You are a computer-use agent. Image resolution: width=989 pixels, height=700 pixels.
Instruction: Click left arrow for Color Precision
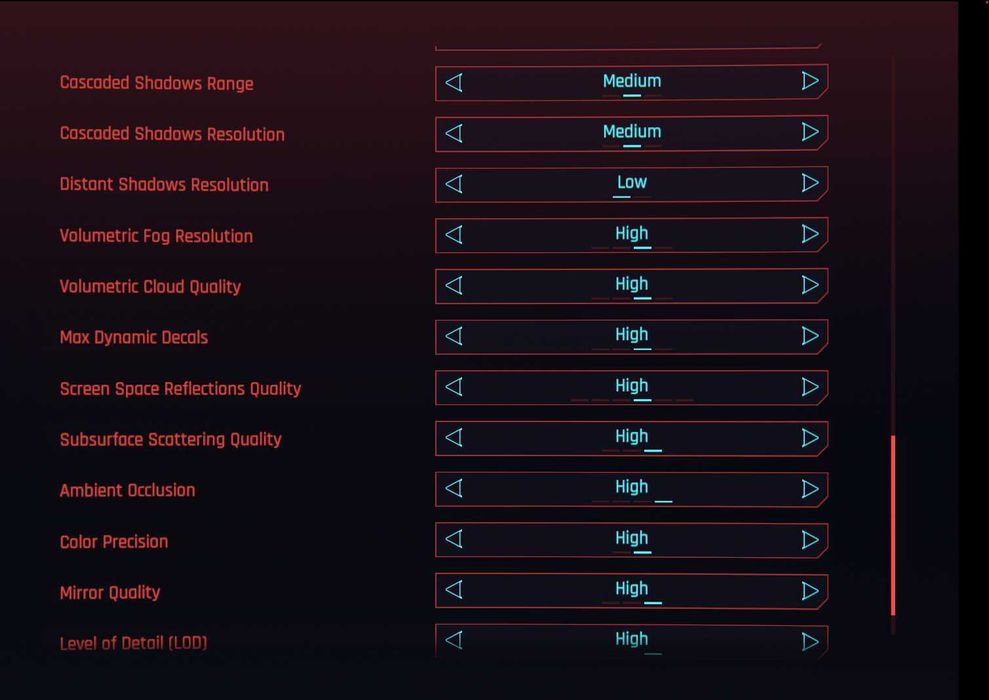454,540
